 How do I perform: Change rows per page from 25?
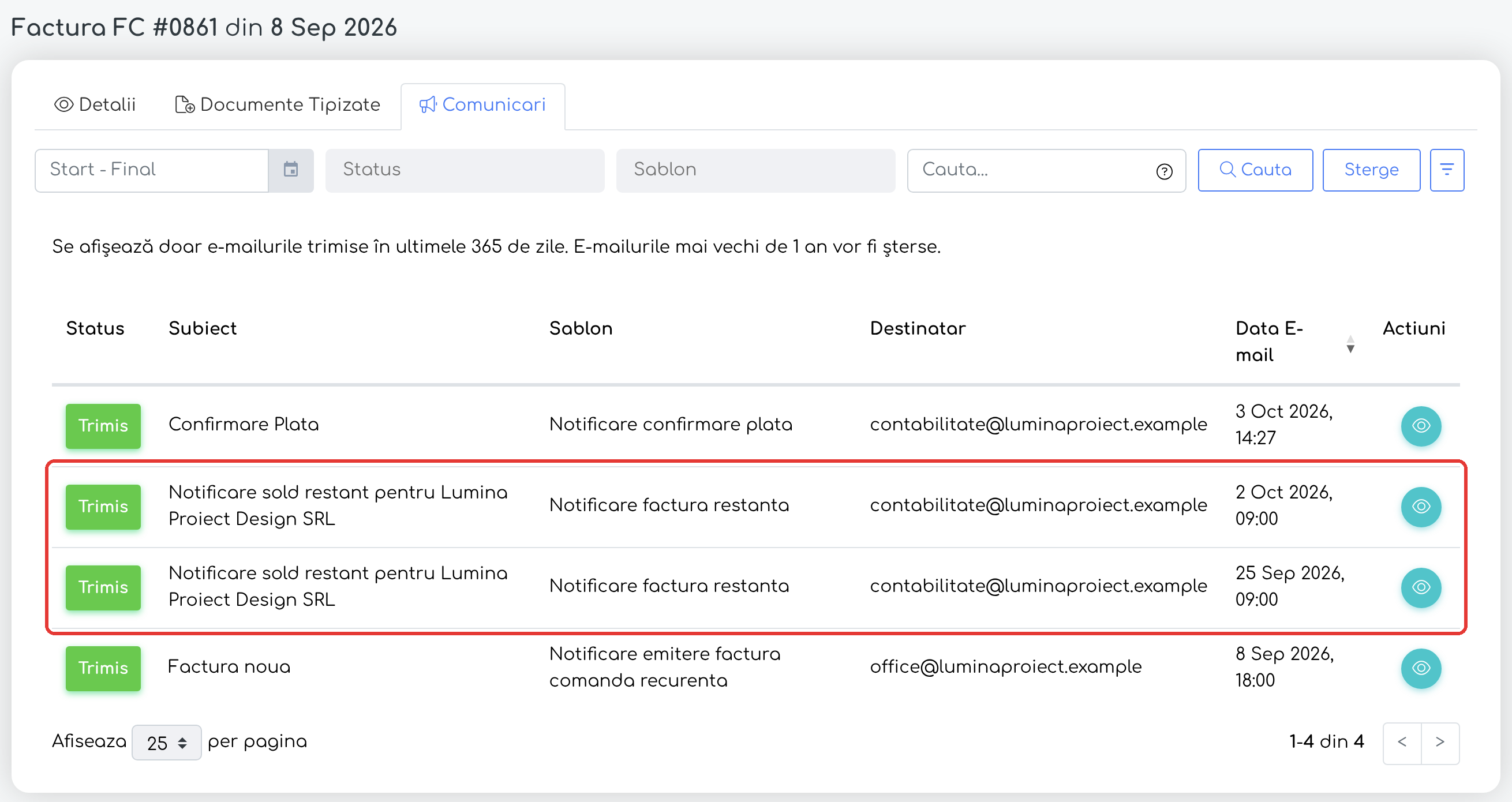(x=167, y=743)
